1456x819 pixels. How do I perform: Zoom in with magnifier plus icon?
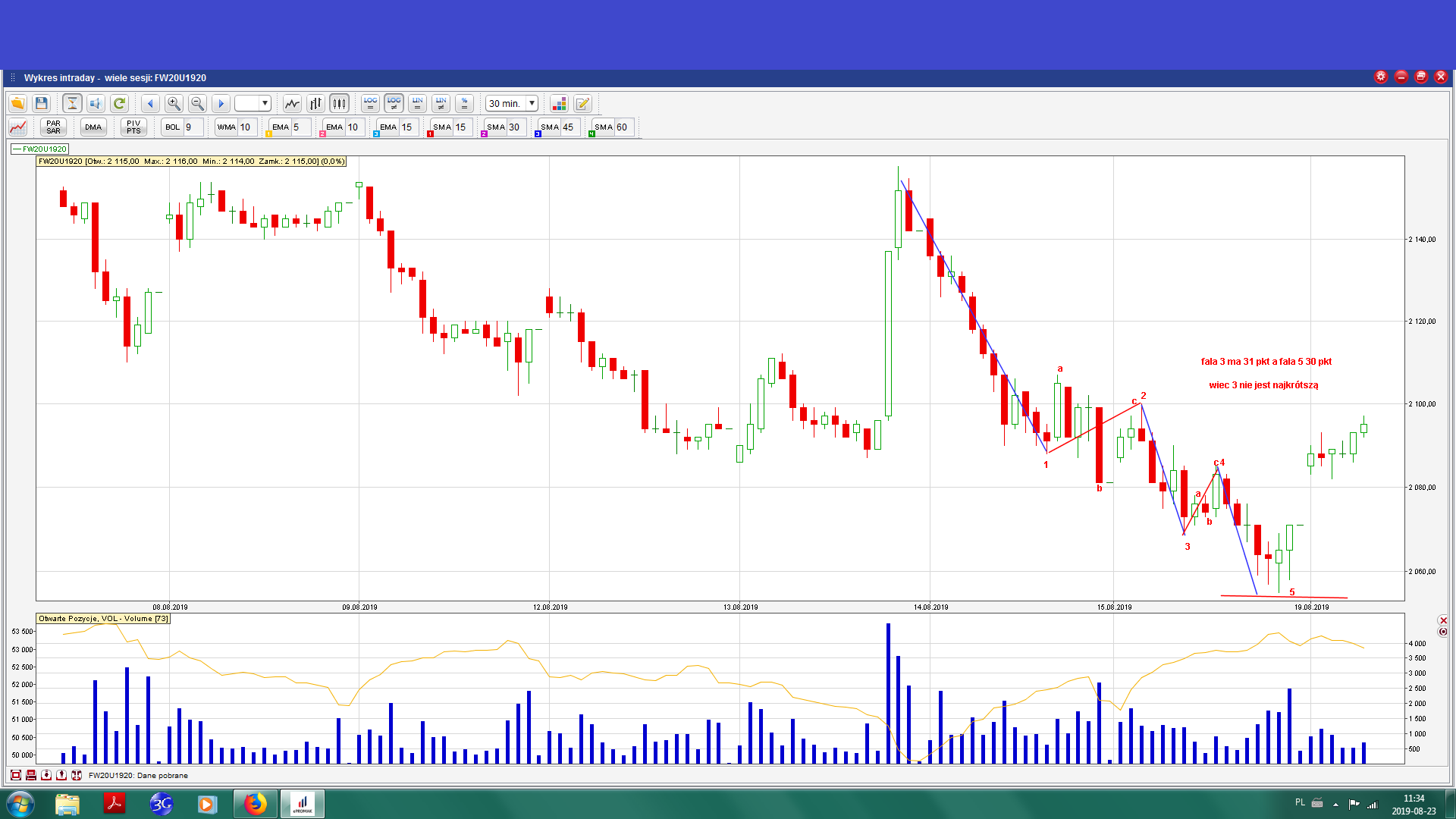point(174,103)
